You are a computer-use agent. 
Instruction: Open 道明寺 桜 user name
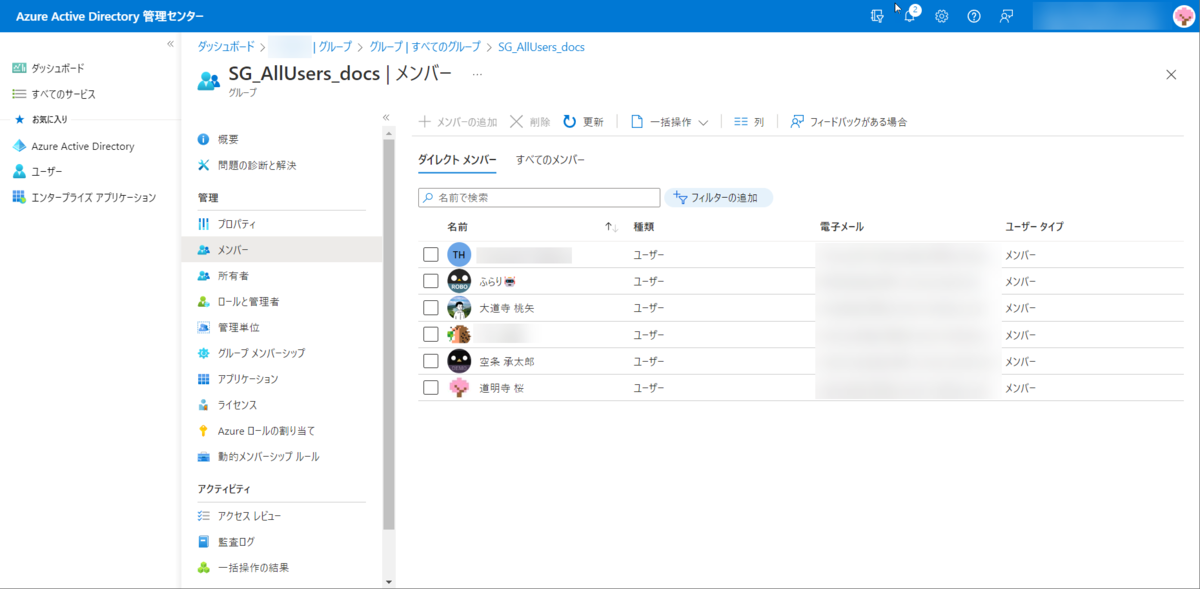(502, 388)
